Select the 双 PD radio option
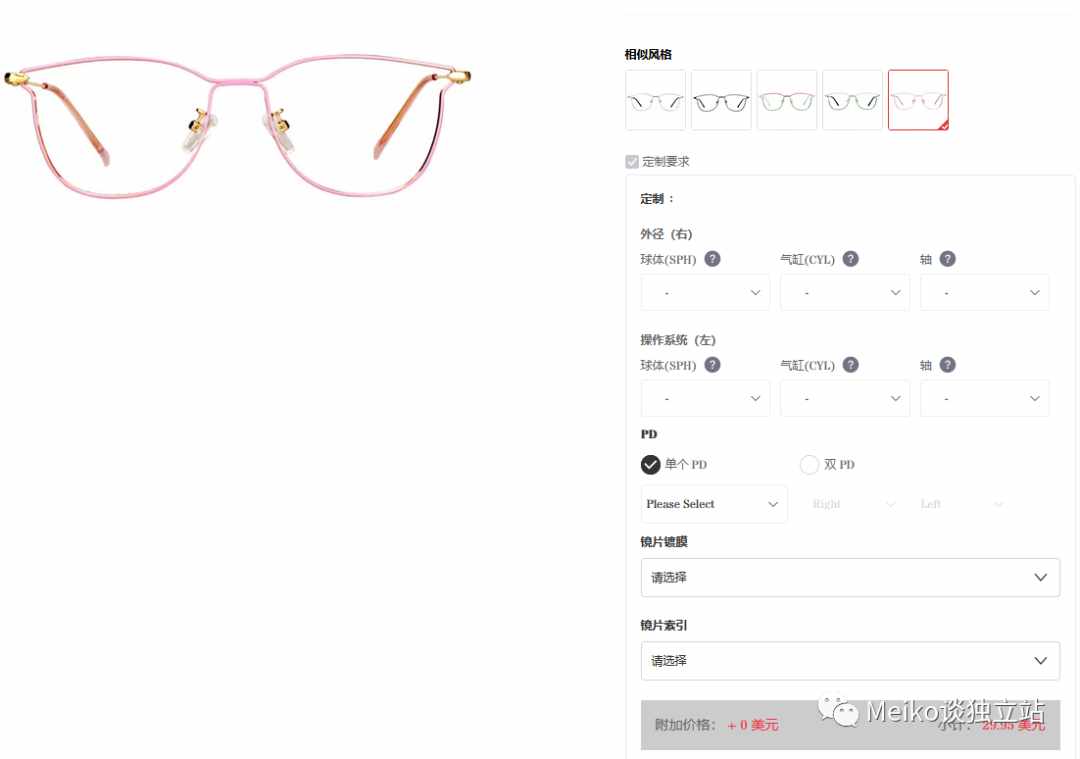The image size is (1080, 759). [809, 465]
